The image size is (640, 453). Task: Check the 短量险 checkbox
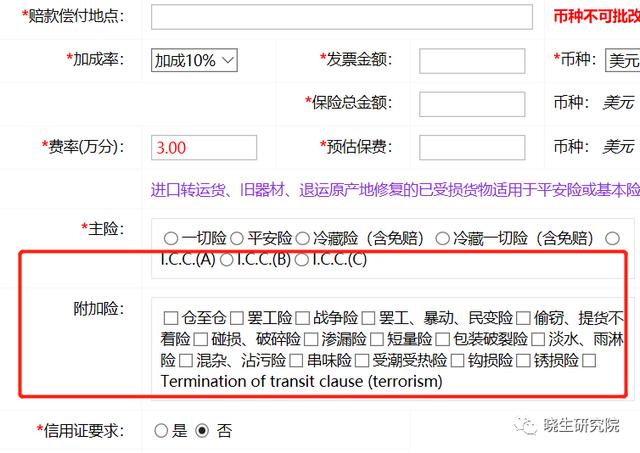coord(376,339)
